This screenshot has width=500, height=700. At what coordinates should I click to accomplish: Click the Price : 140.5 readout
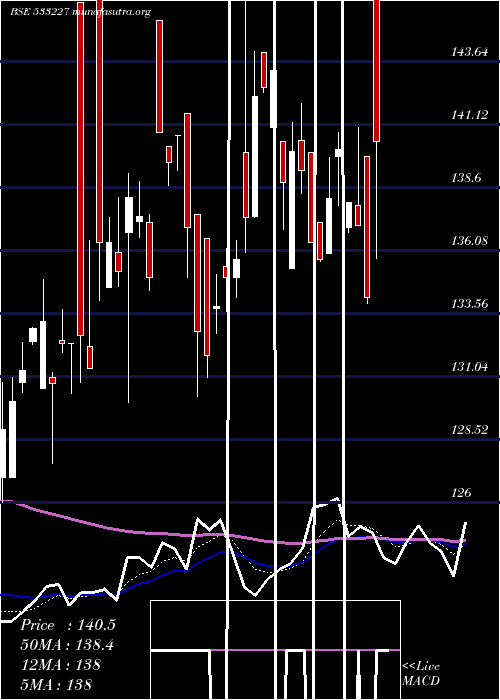pyautogui.click(x=68, y=625)
